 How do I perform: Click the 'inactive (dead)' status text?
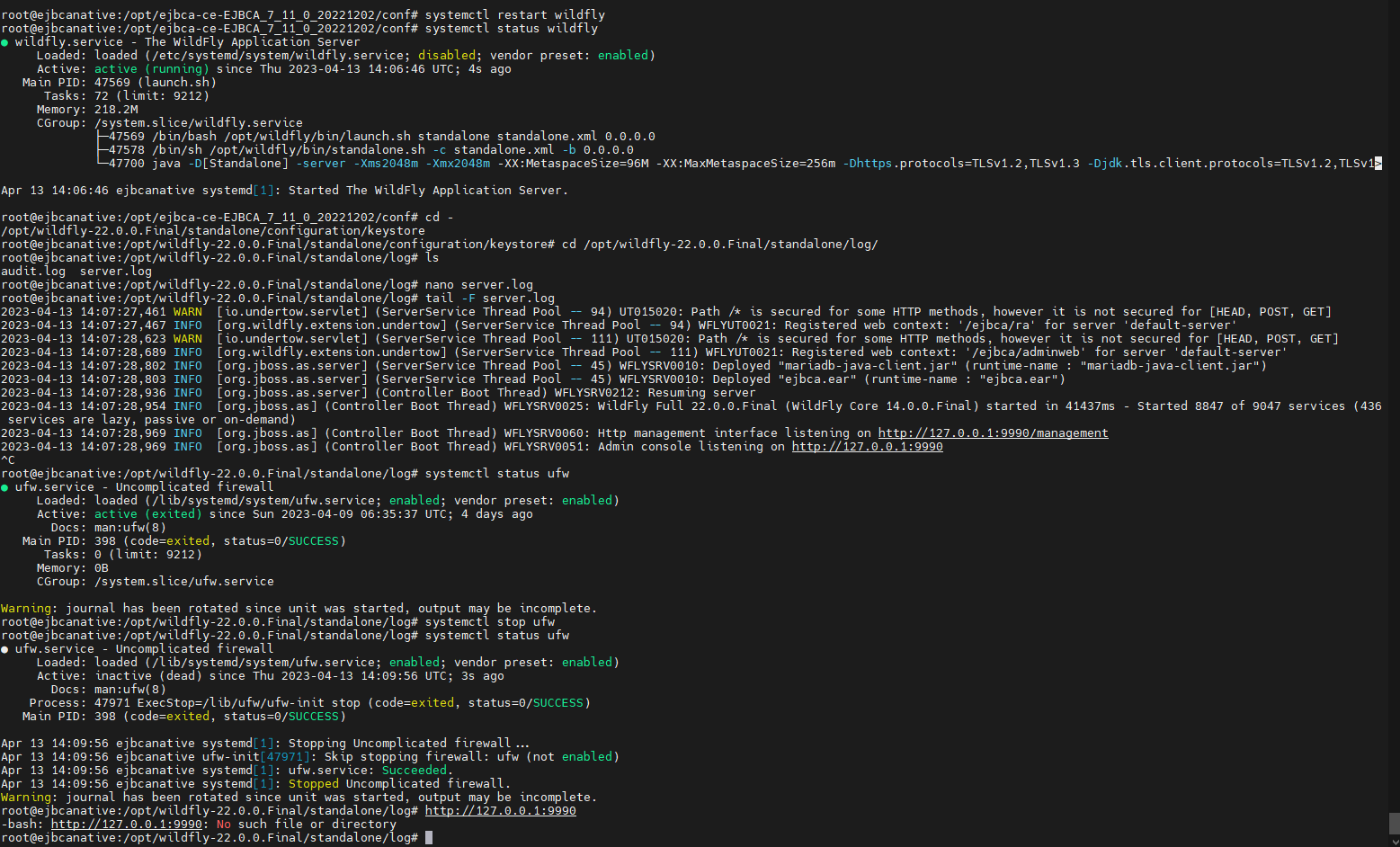click(x=147, y=676)
